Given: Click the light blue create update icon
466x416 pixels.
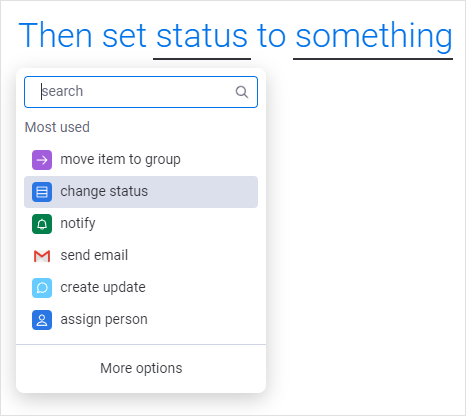Looking at the screenshot, I should click(42, 288).
